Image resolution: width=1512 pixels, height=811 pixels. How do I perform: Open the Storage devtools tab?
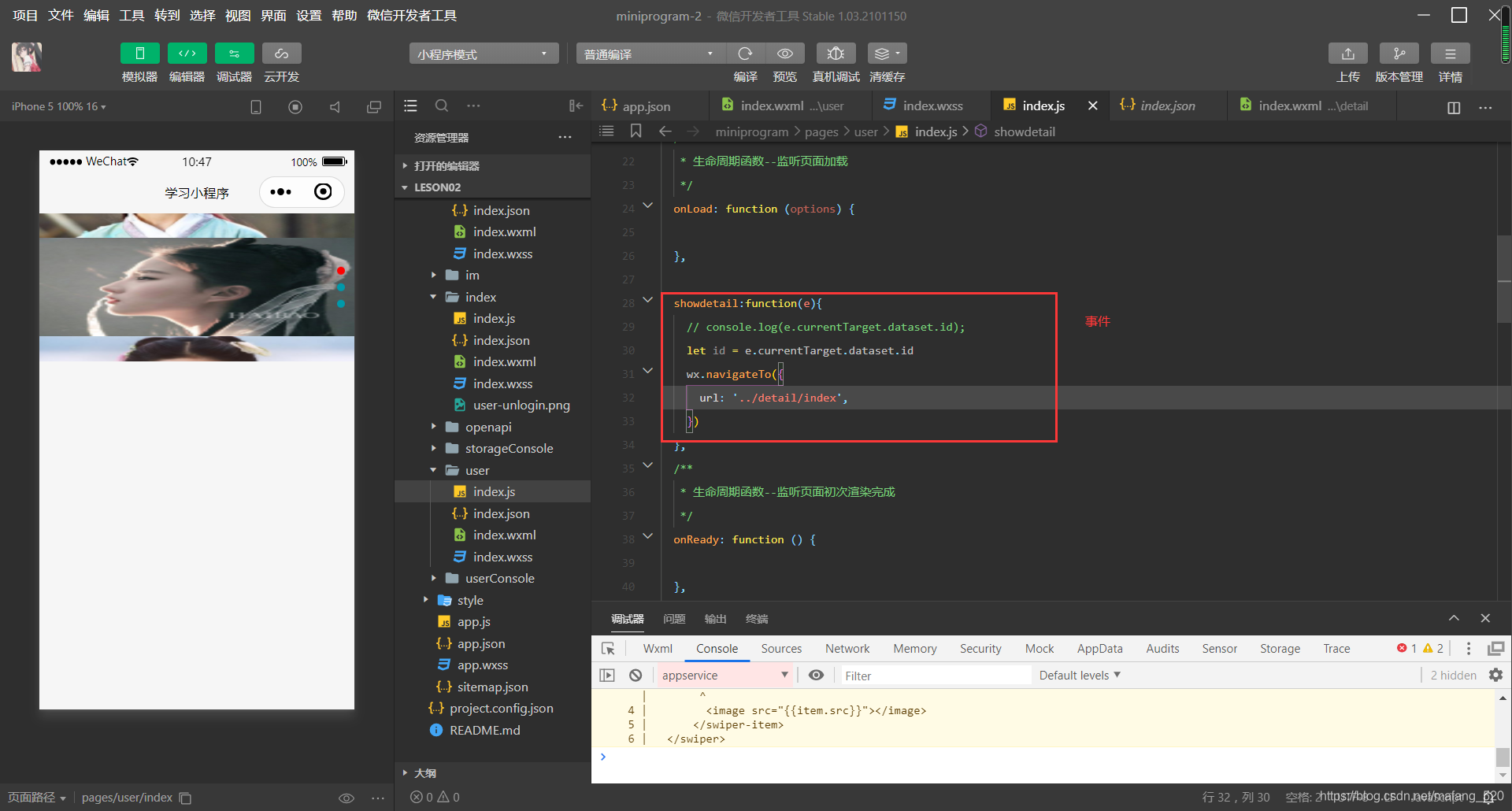tap(1280, 648)
